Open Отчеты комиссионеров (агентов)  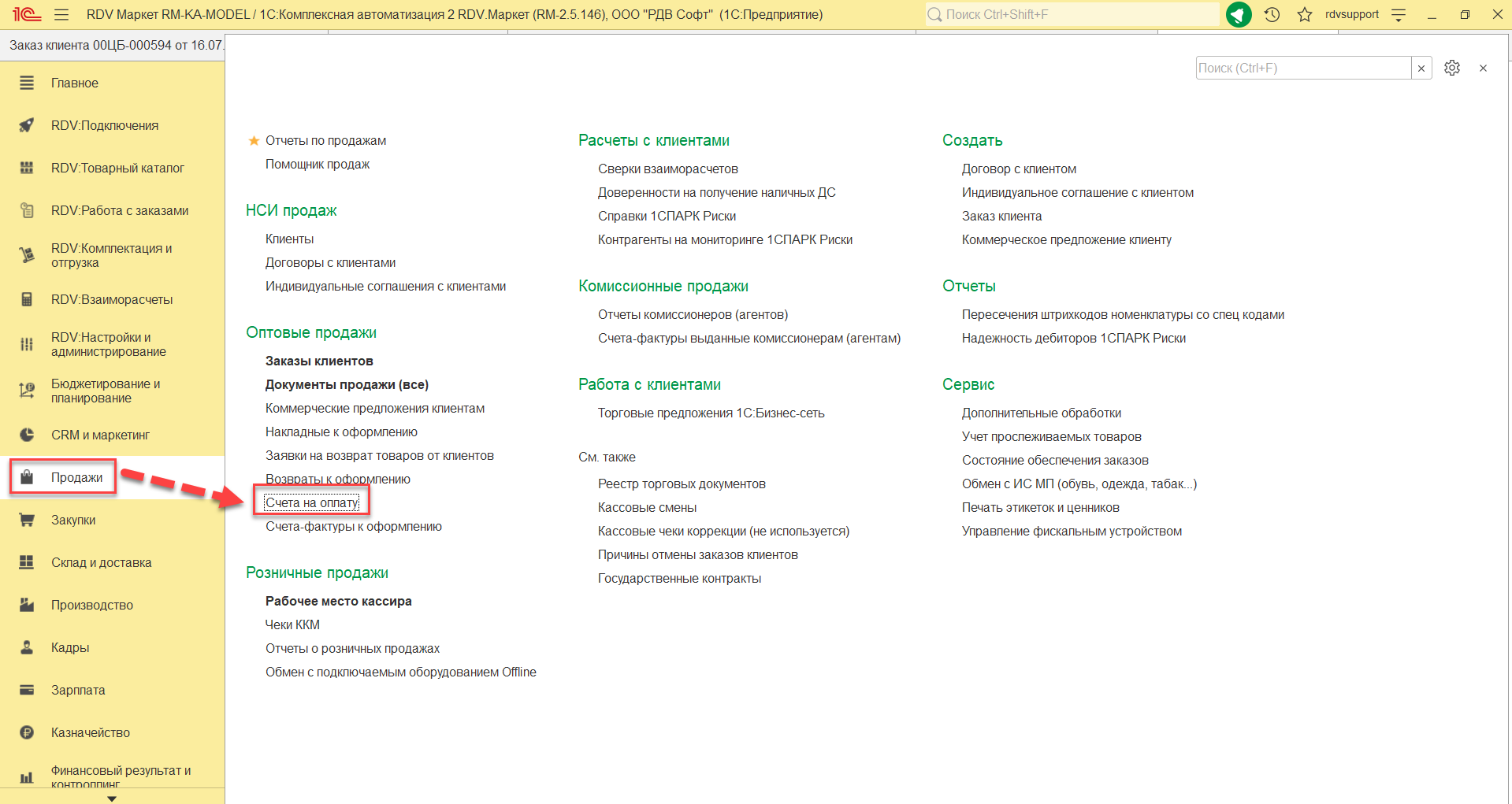point(693,314)
